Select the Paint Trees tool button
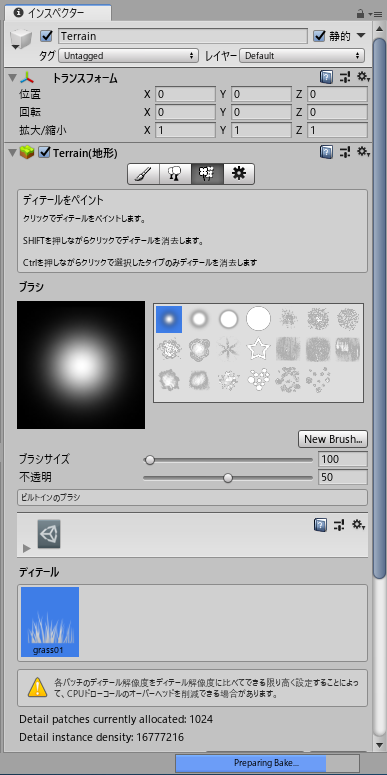 [175, 174]
